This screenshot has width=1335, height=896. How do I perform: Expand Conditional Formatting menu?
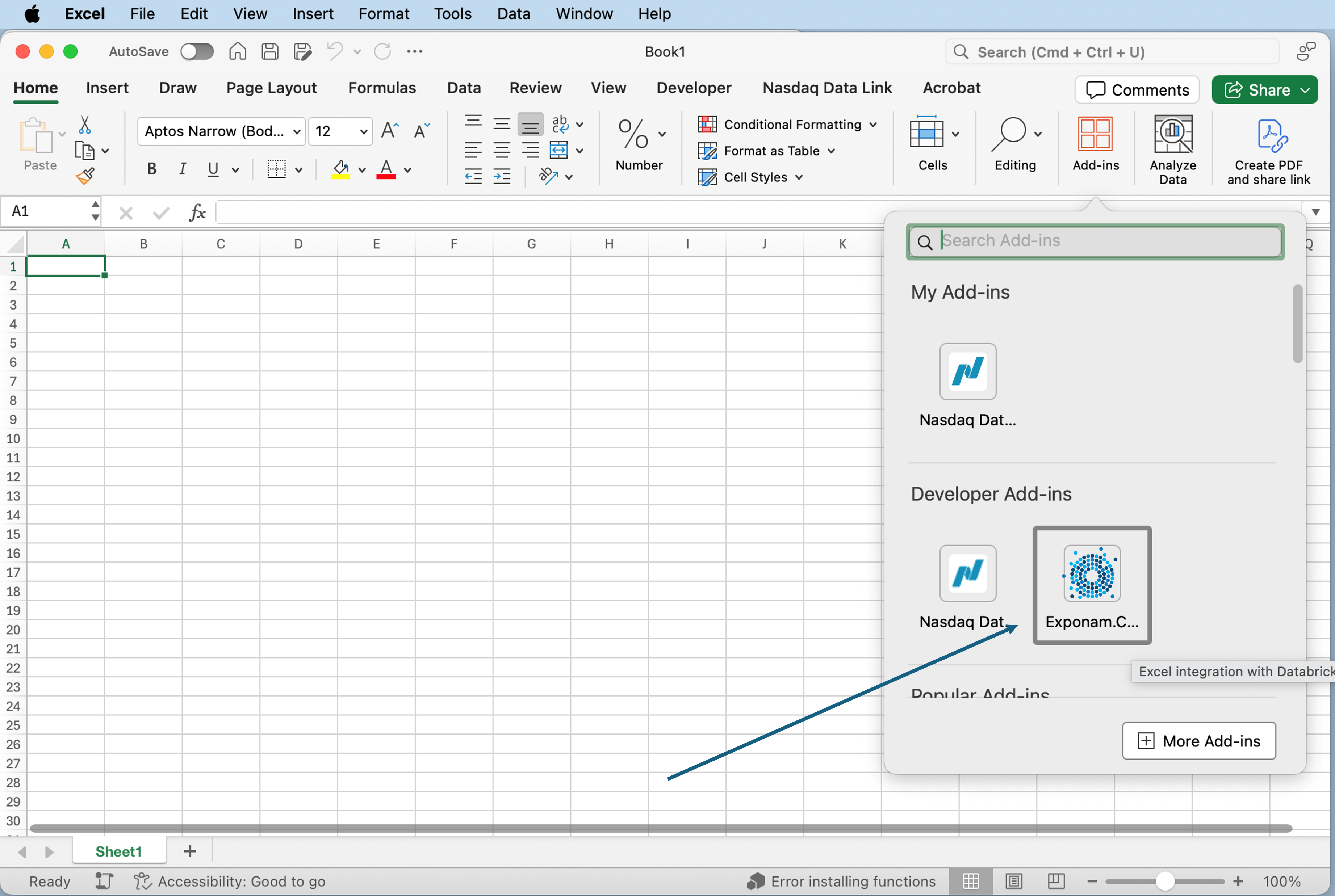(x=873, y=125)
